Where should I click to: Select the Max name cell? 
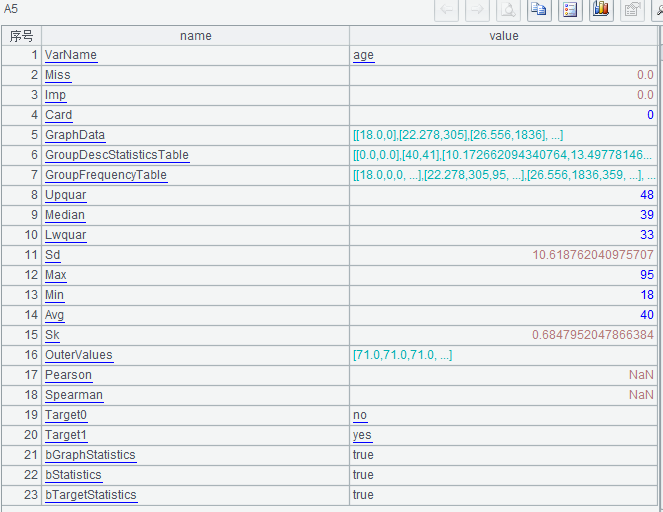tap(195, 275)
